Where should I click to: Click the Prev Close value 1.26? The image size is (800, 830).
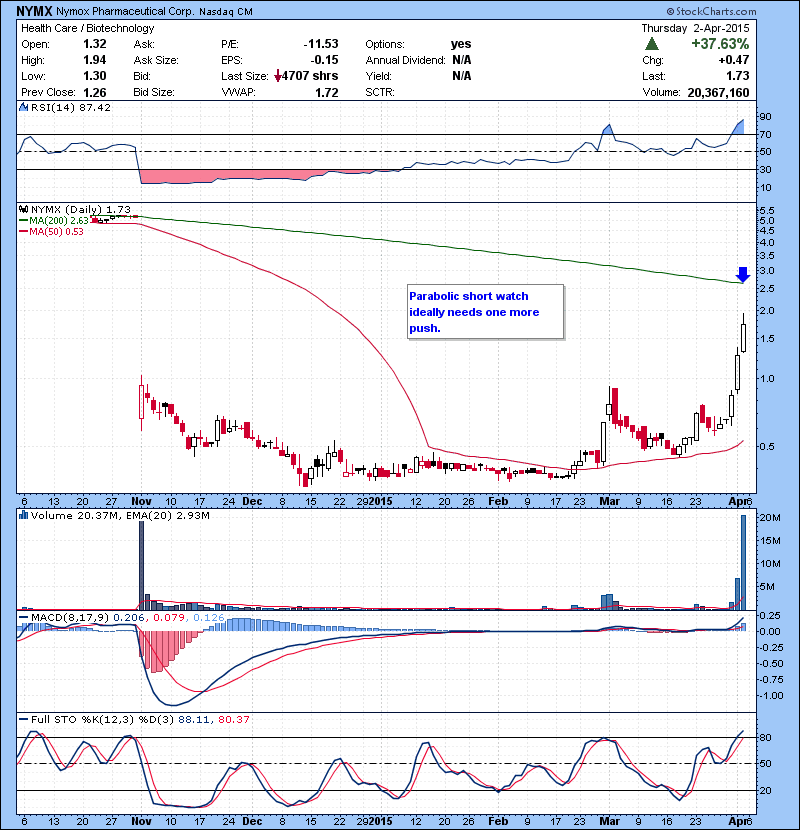pos(95,92)
